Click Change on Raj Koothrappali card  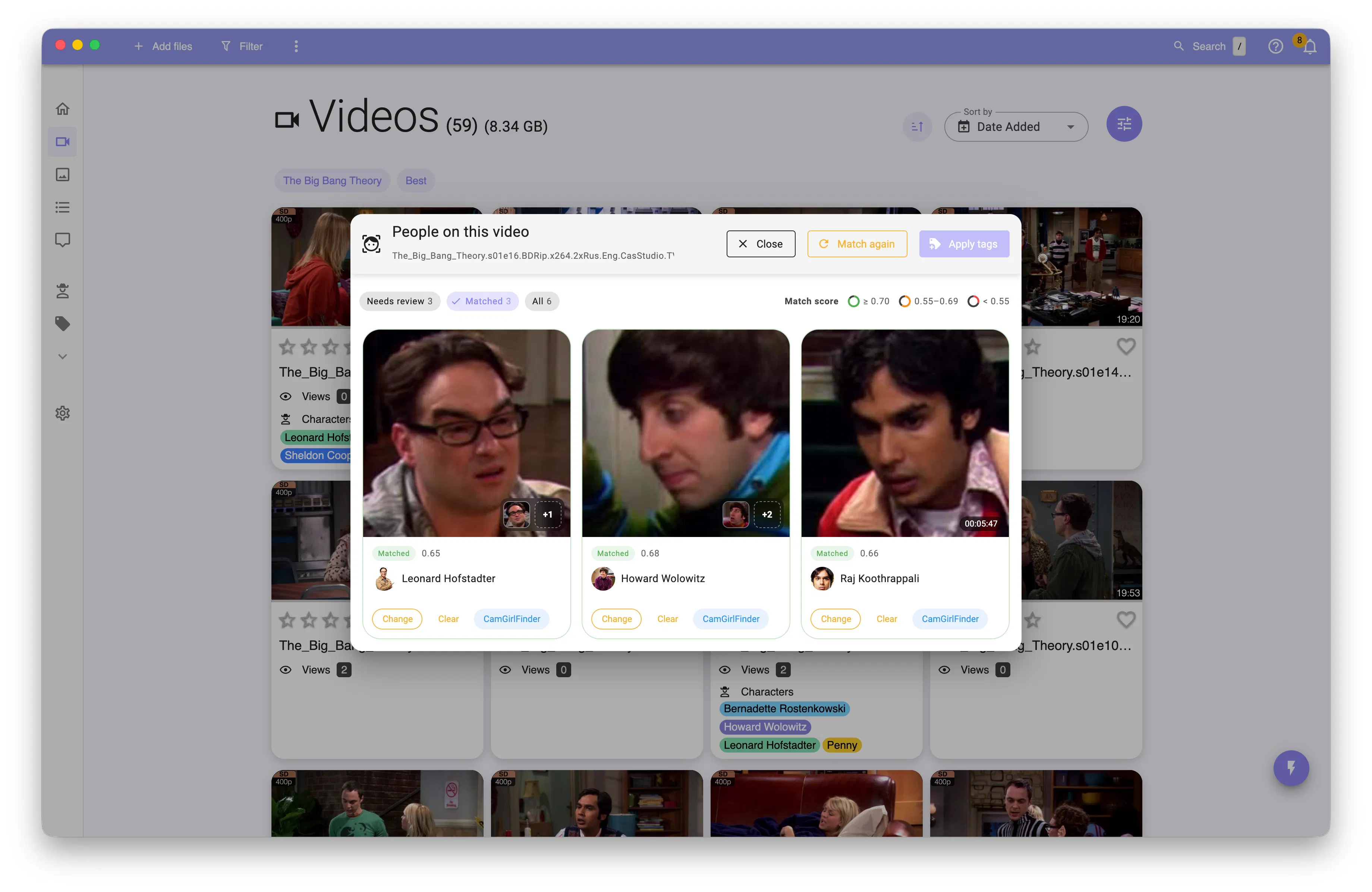tap(835, 619)
